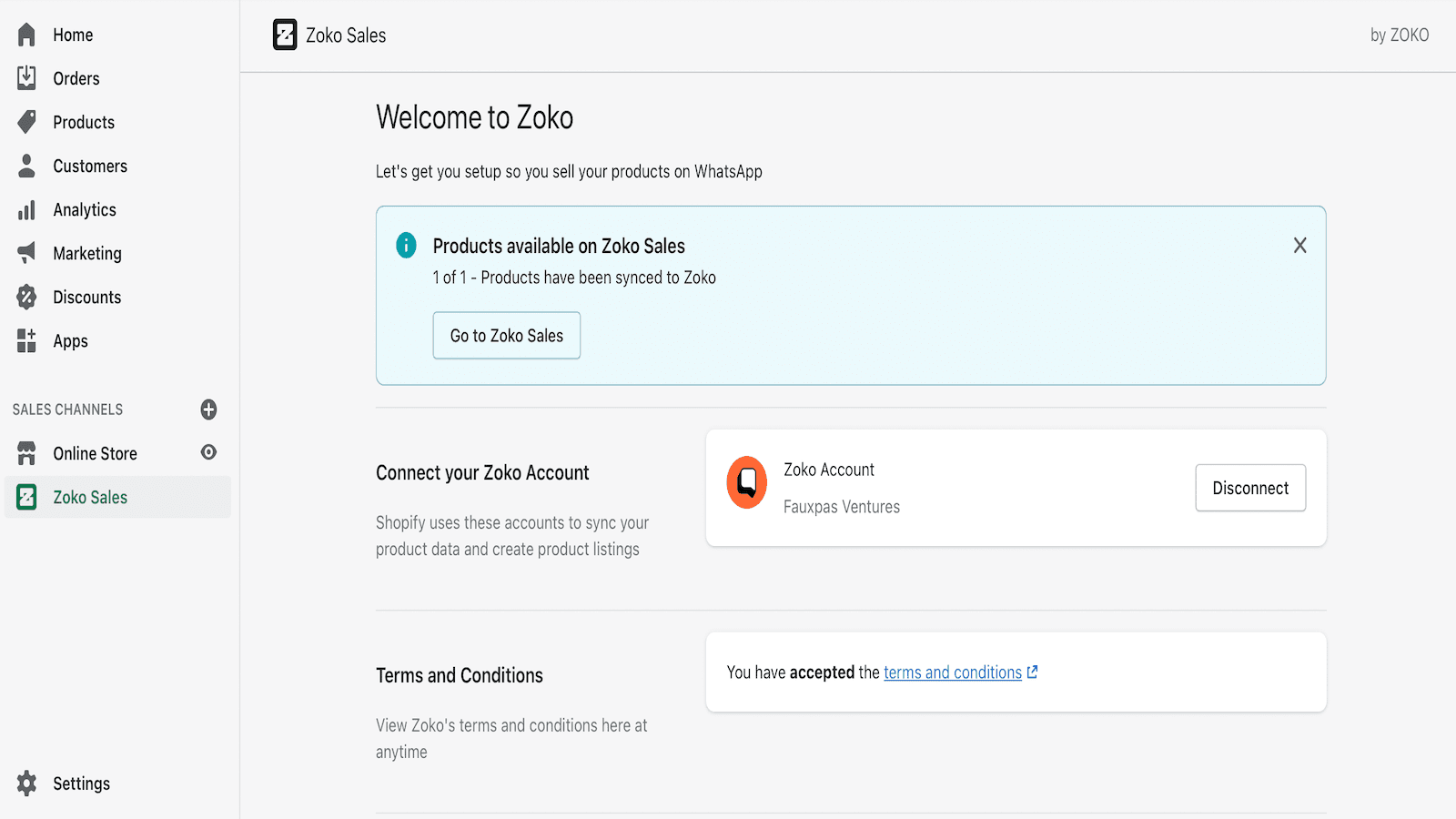The image size is (1456, 819).
Task: Click the info icon on the products banner
Action: (x=406, y=245)
